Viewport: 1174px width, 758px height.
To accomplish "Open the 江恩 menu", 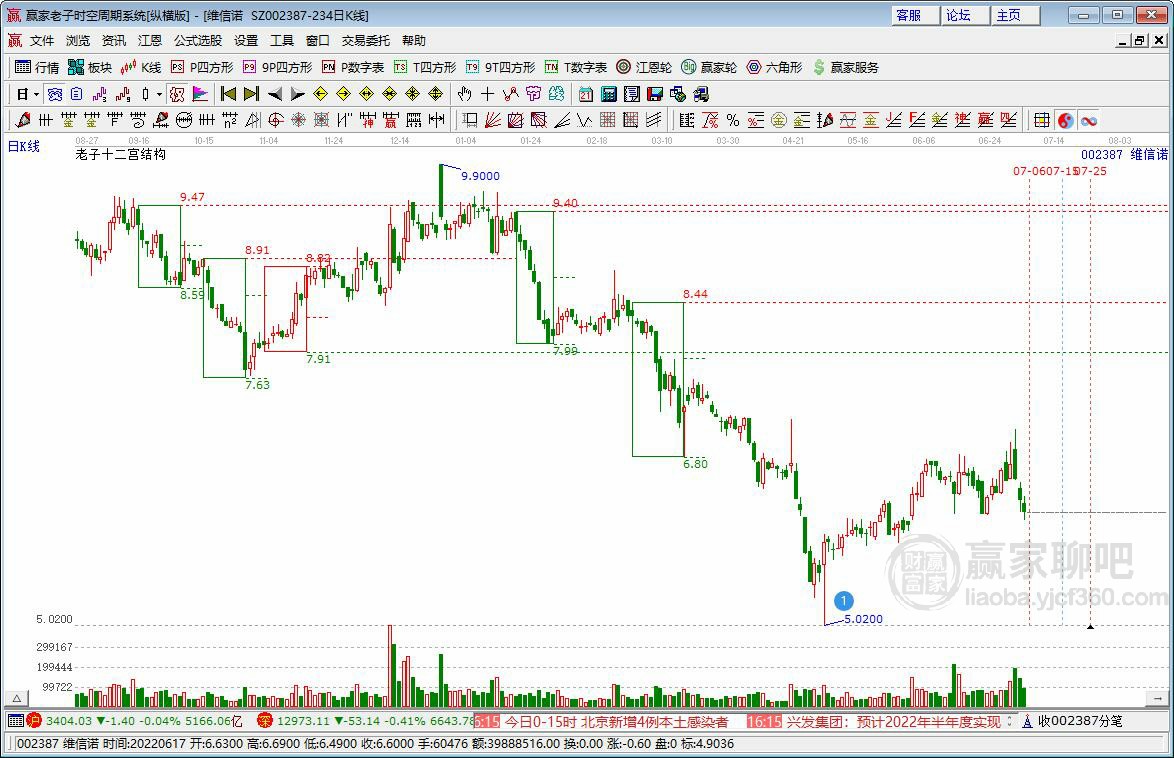I will pos(150,40).
